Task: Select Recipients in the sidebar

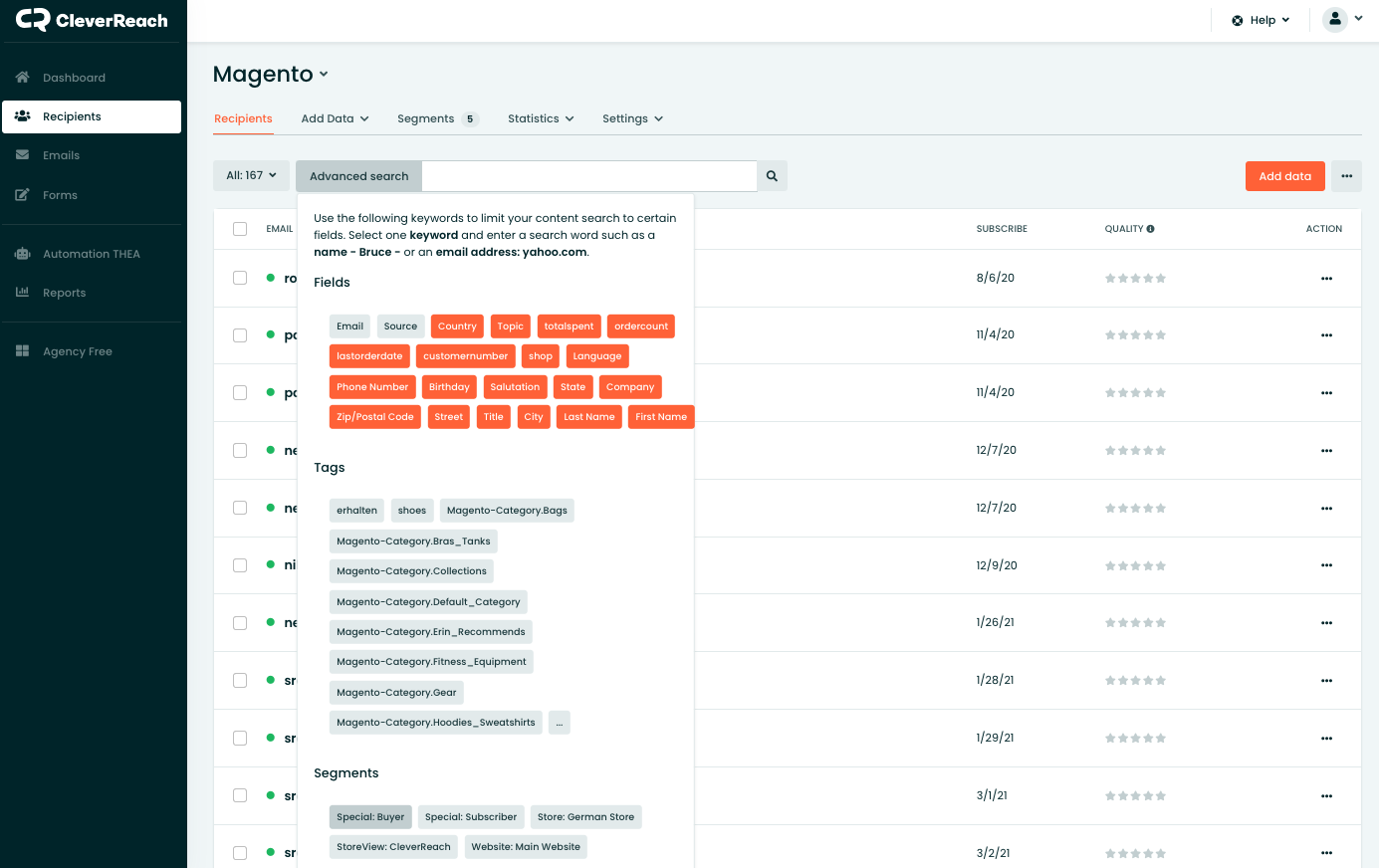Action: (x=92, y=116)
